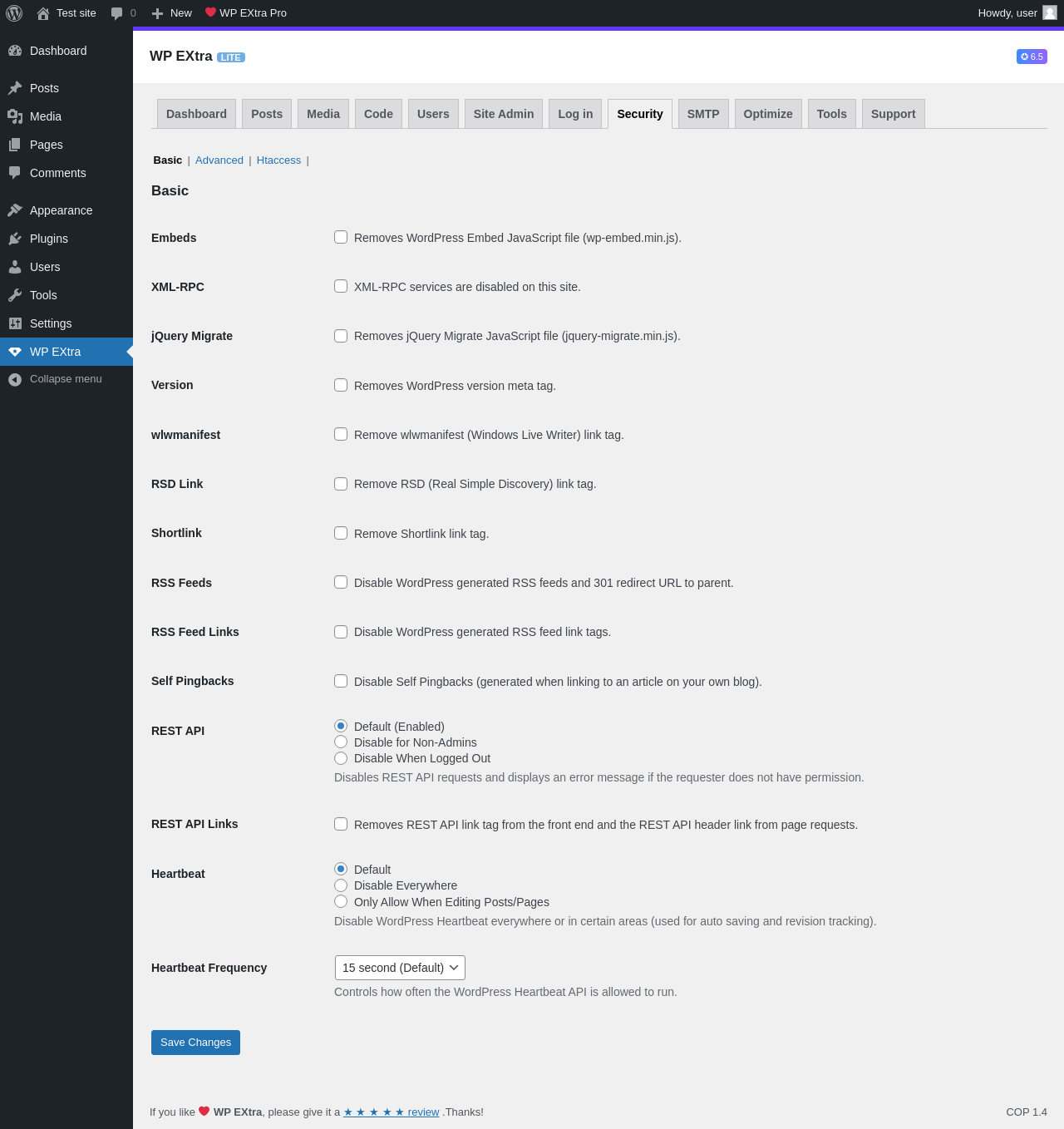Check the RSS Feeds disable checkbox

click(341, 582)
